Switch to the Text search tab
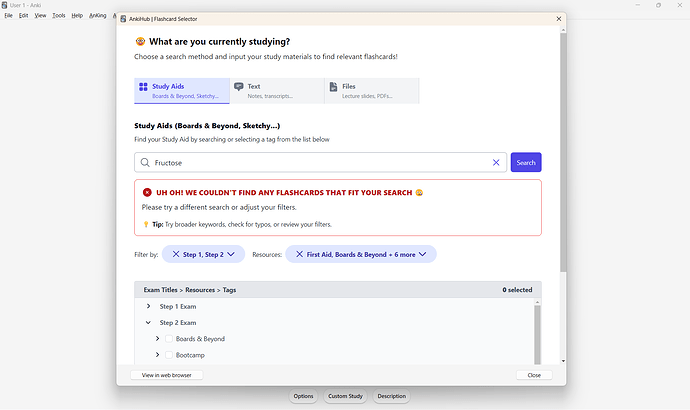Viewport: 690px width, 410px height. [x=277, y=91]
